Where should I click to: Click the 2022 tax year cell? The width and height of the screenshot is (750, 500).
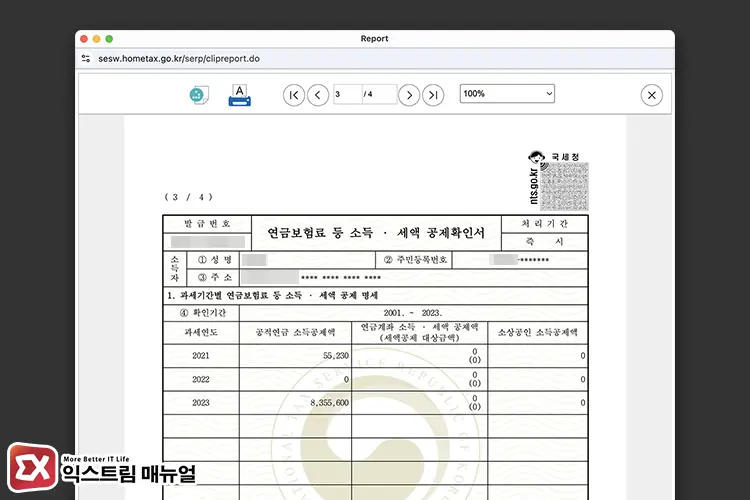[201, 379]
